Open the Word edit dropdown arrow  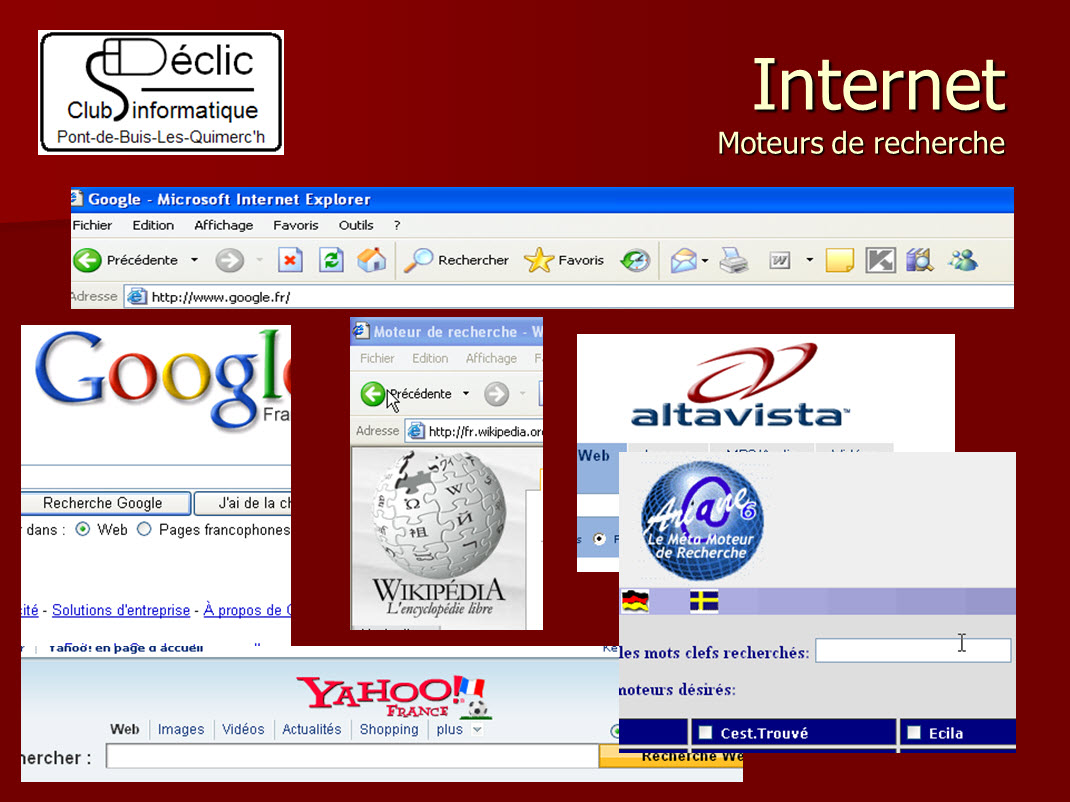(809, 260)
